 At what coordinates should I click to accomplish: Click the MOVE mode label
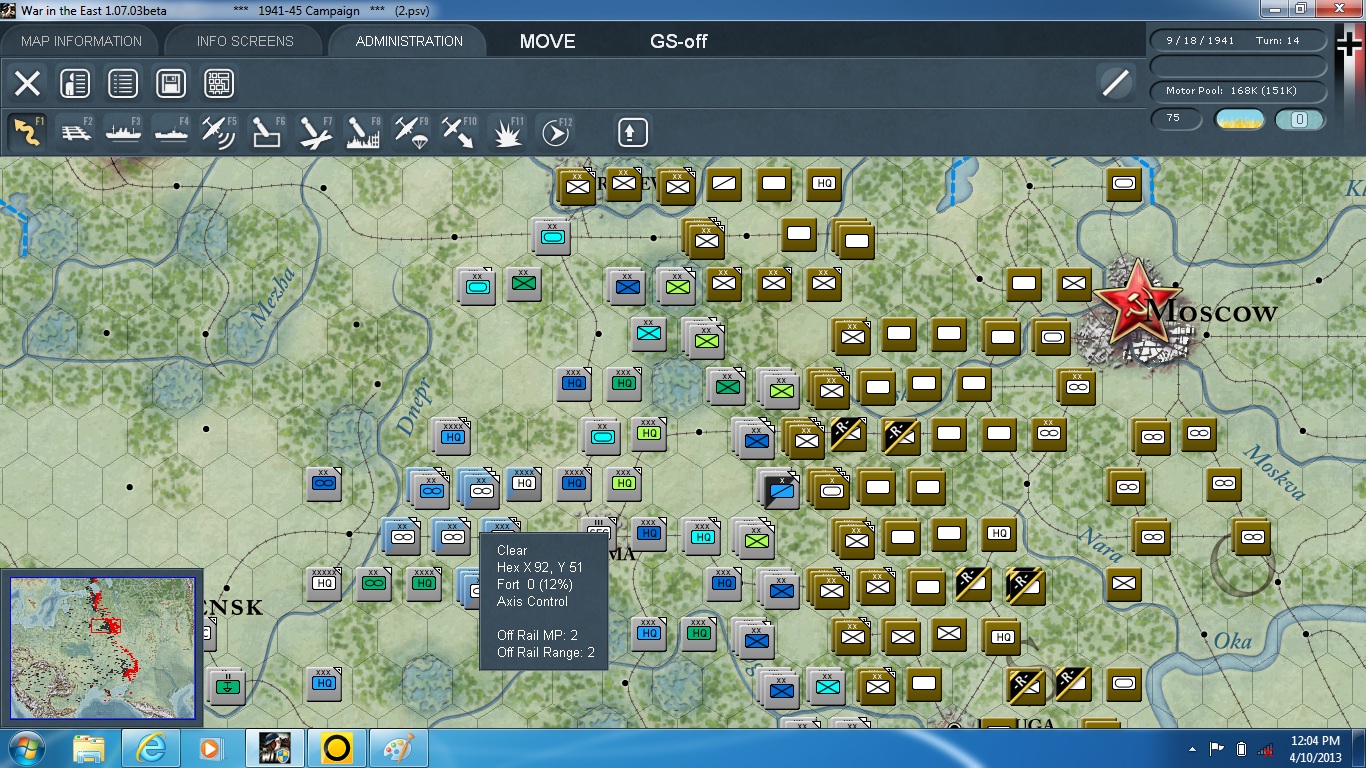tap(547, 41)
